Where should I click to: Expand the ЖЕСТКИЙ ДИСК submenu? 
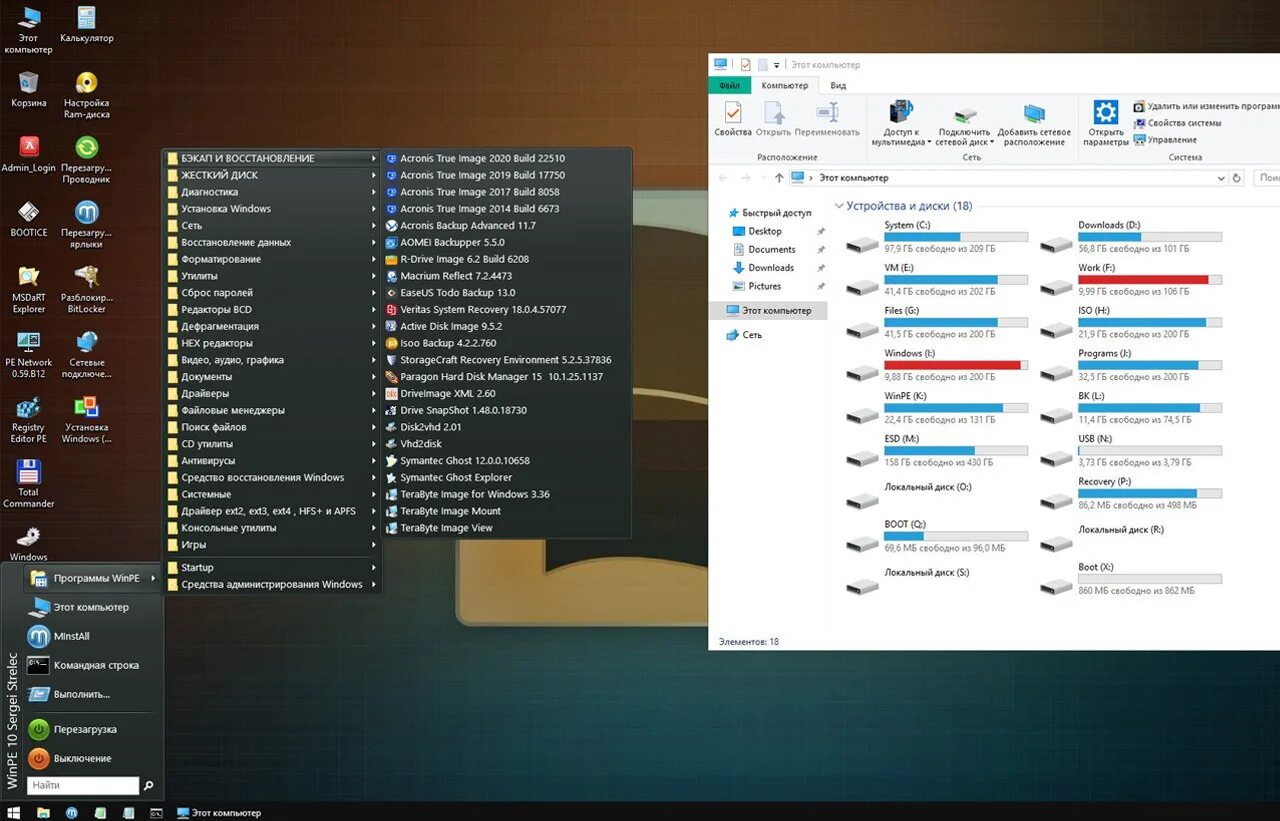point(272,175)
